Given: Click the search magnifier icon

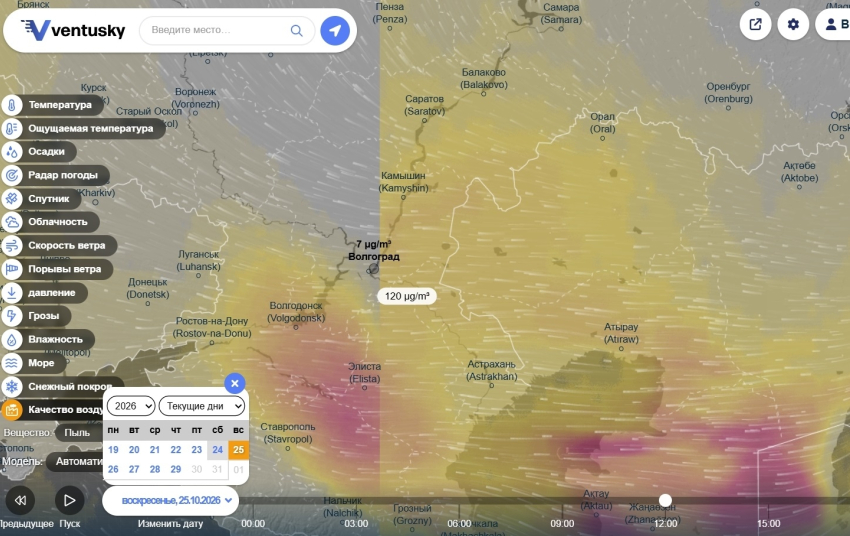Looking at the screenshot, I should 297,30.
